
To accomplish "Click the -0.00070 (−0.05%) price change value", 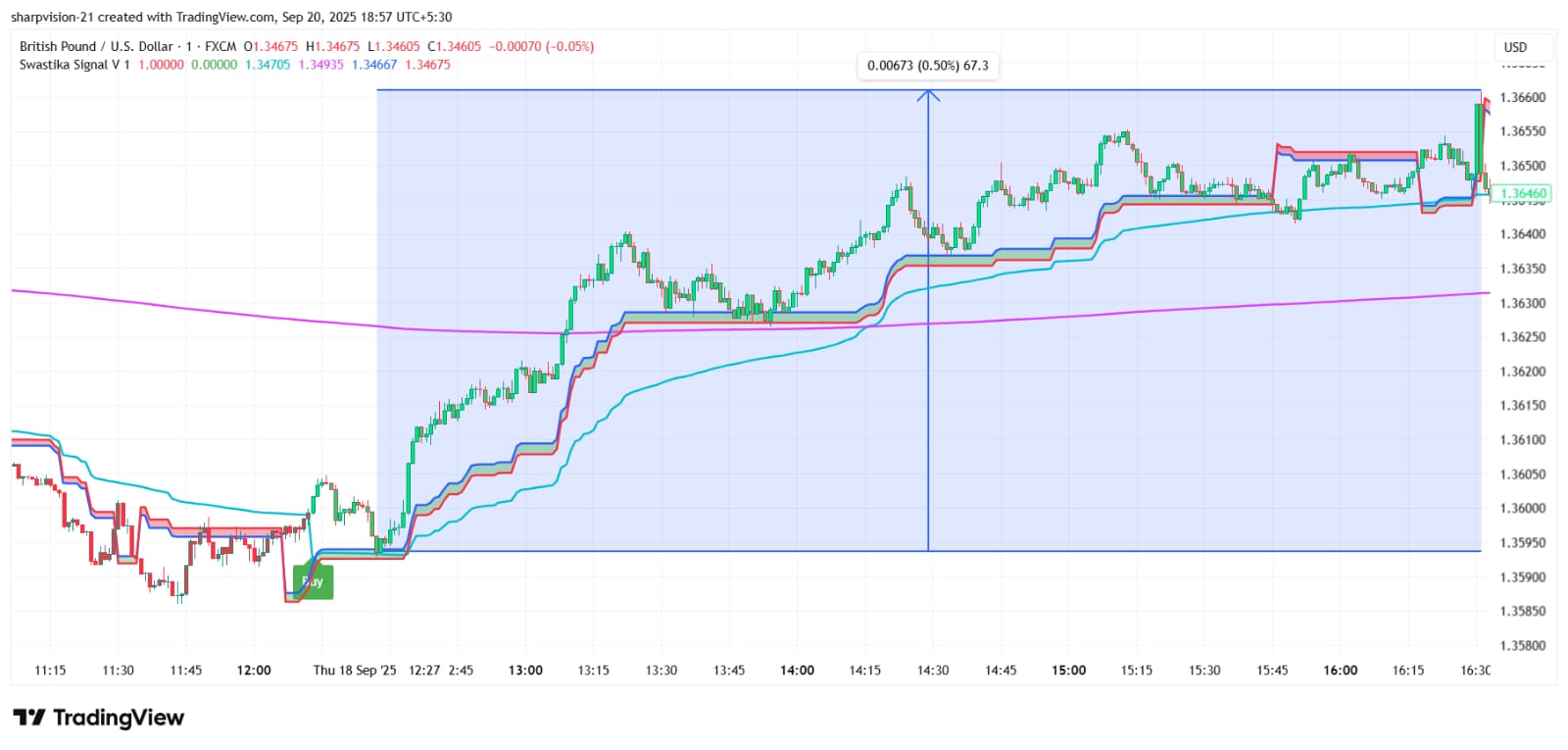I will (541, 46).
